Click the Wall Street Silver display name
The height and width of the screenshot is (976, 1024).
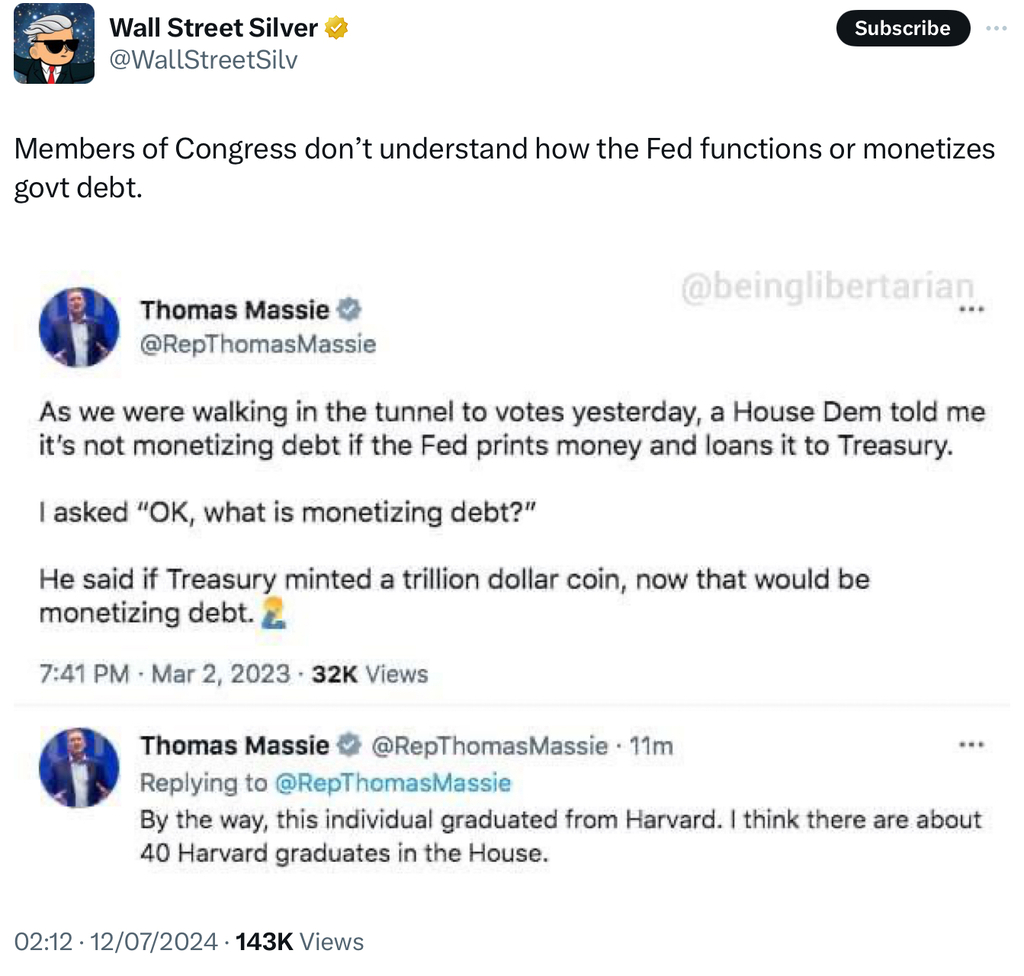tap(214, 28)
